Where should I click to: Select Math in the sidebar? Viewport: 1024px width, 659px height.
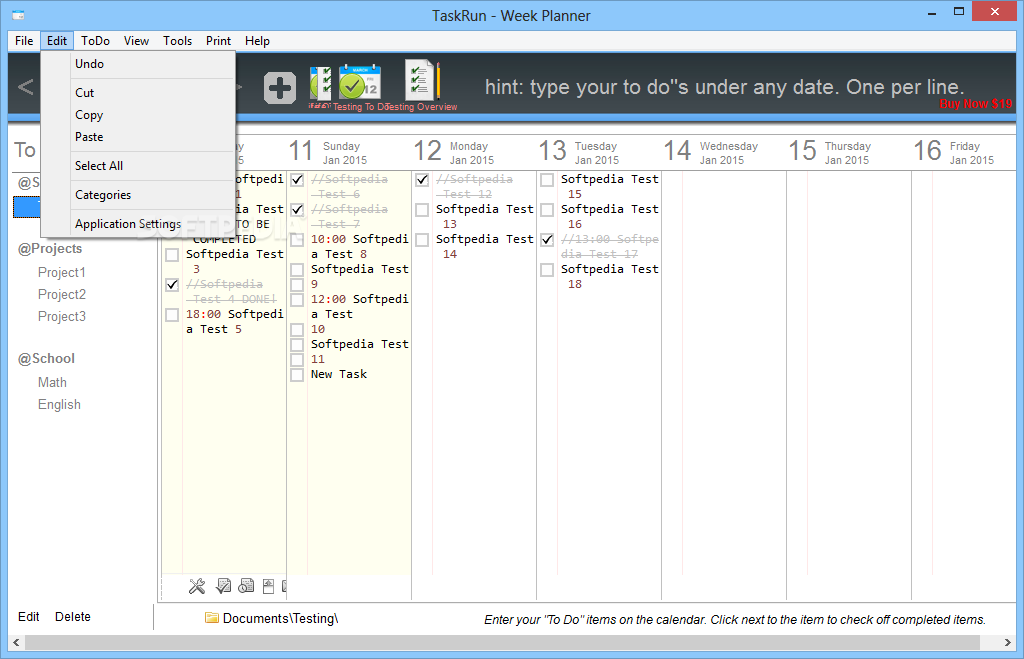pyautogui.click(x=52, y=383)
